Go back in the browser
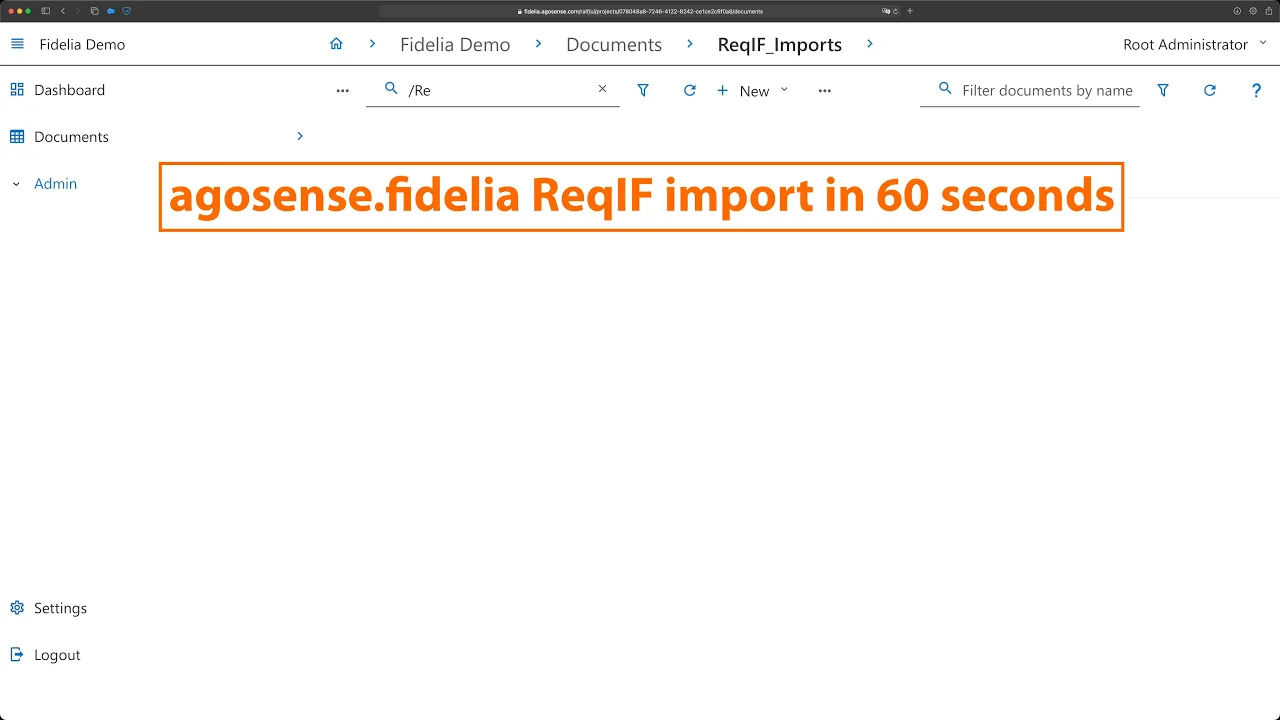Viewport: 1280px width, 720px height. click(63, 11)
